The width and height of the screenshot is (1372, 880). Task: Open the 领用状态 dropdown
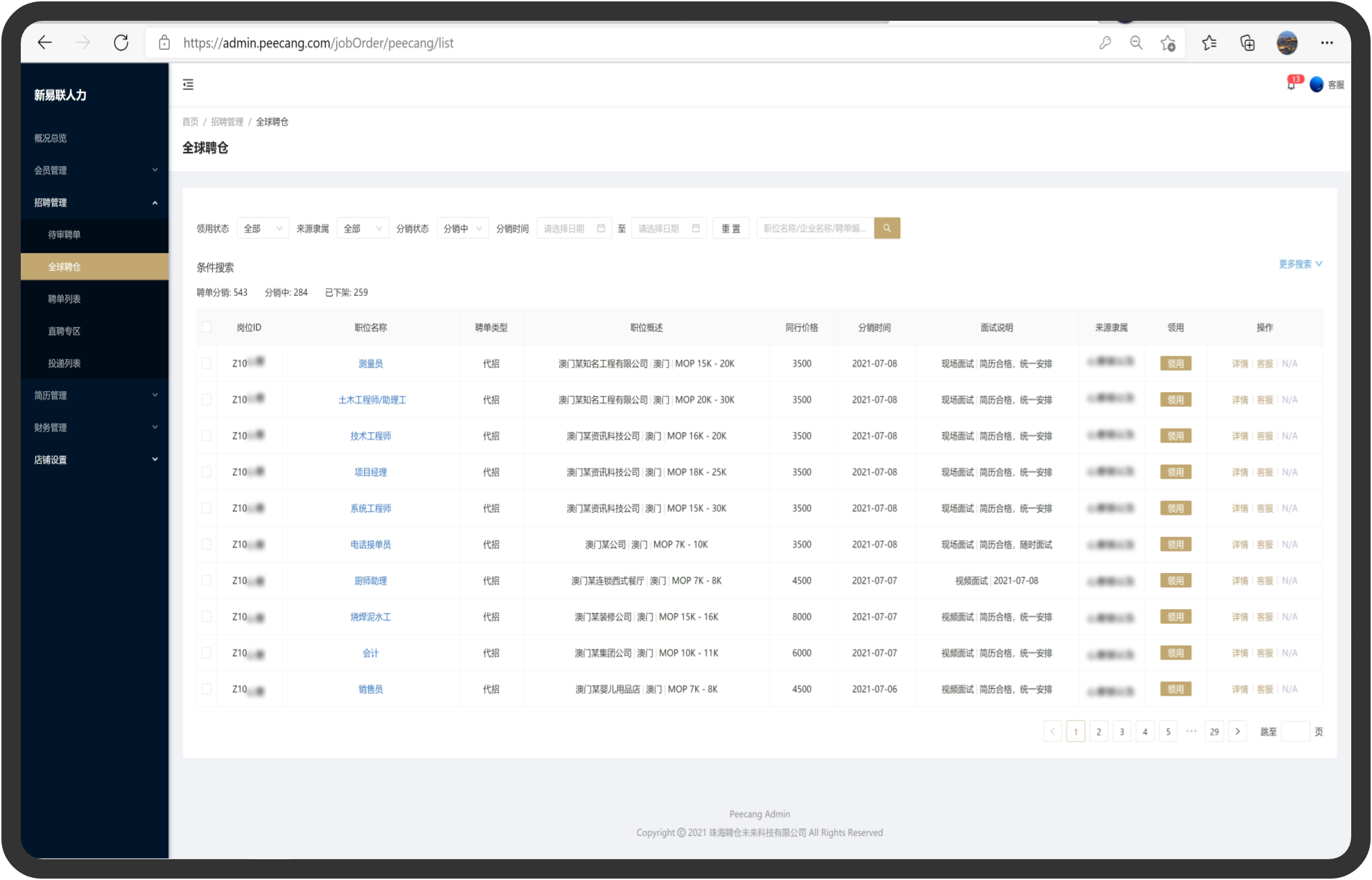tap(263, 228)
